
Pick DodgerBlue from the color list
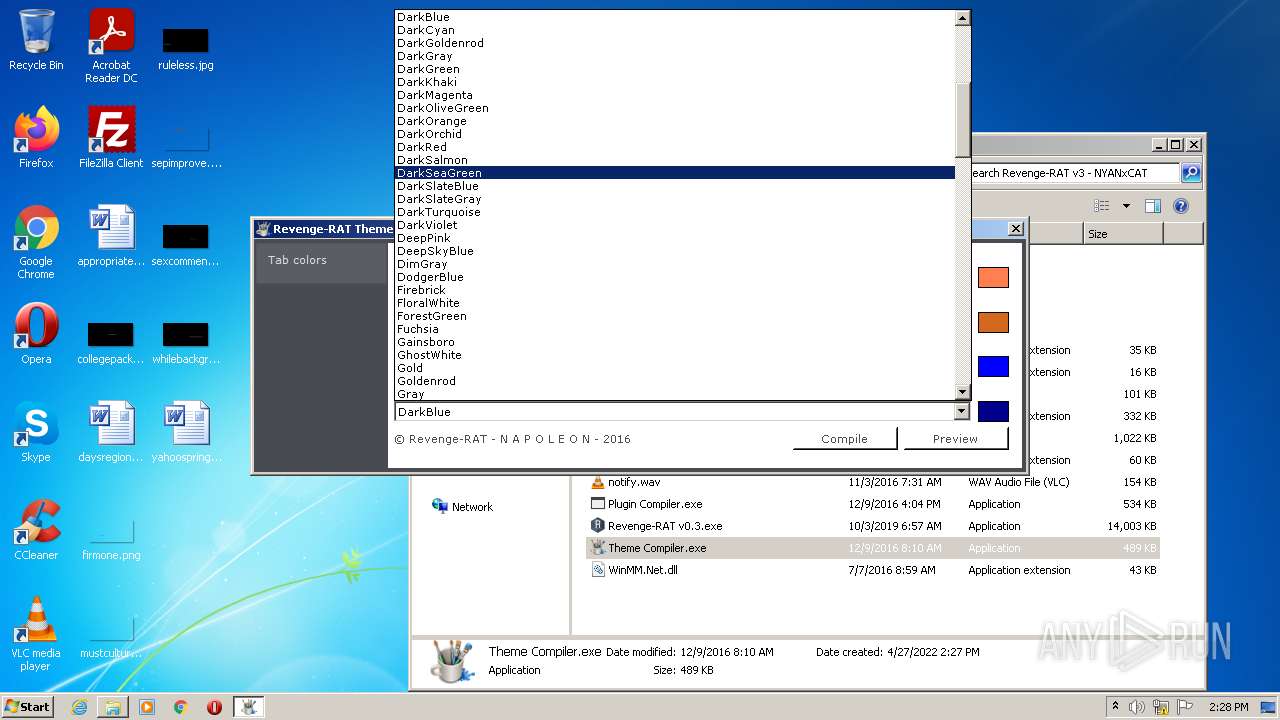click(x=675, y=277)
